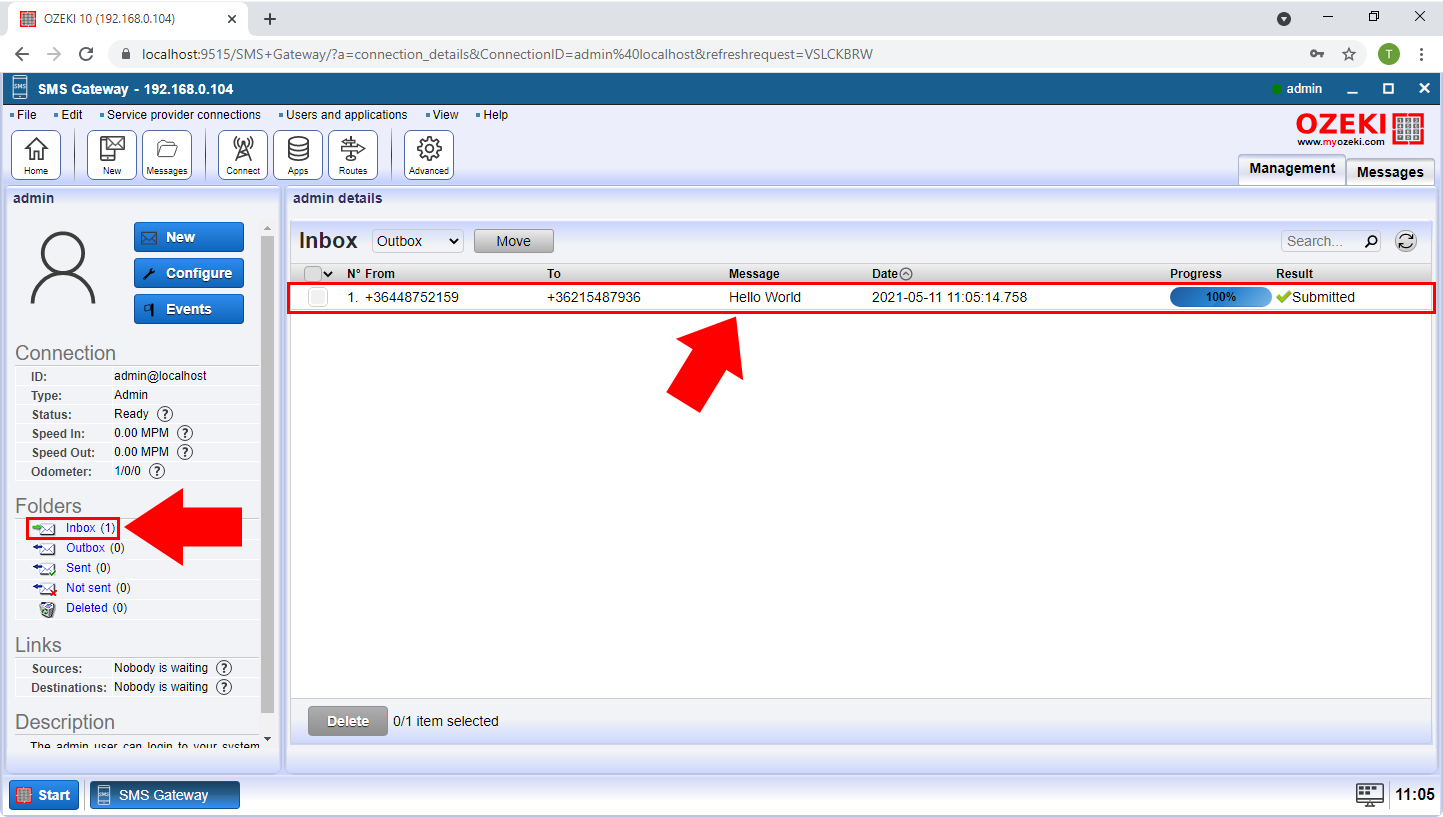Open the Routes signpost toolbar icon
1443x817 pixels.
click(353, 155)
